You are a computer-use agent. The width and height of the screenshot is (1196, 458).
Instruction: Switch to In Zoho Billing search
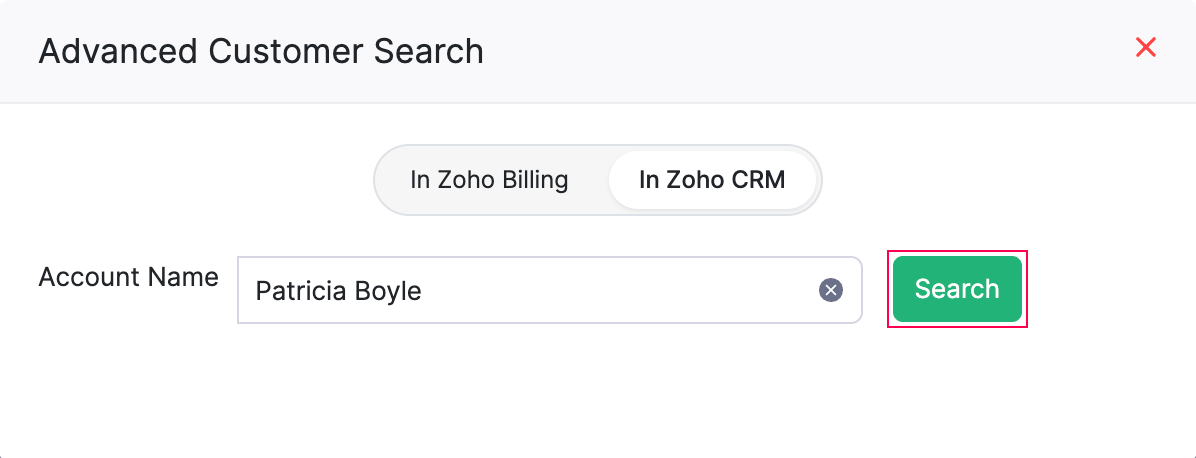point(489,180)
